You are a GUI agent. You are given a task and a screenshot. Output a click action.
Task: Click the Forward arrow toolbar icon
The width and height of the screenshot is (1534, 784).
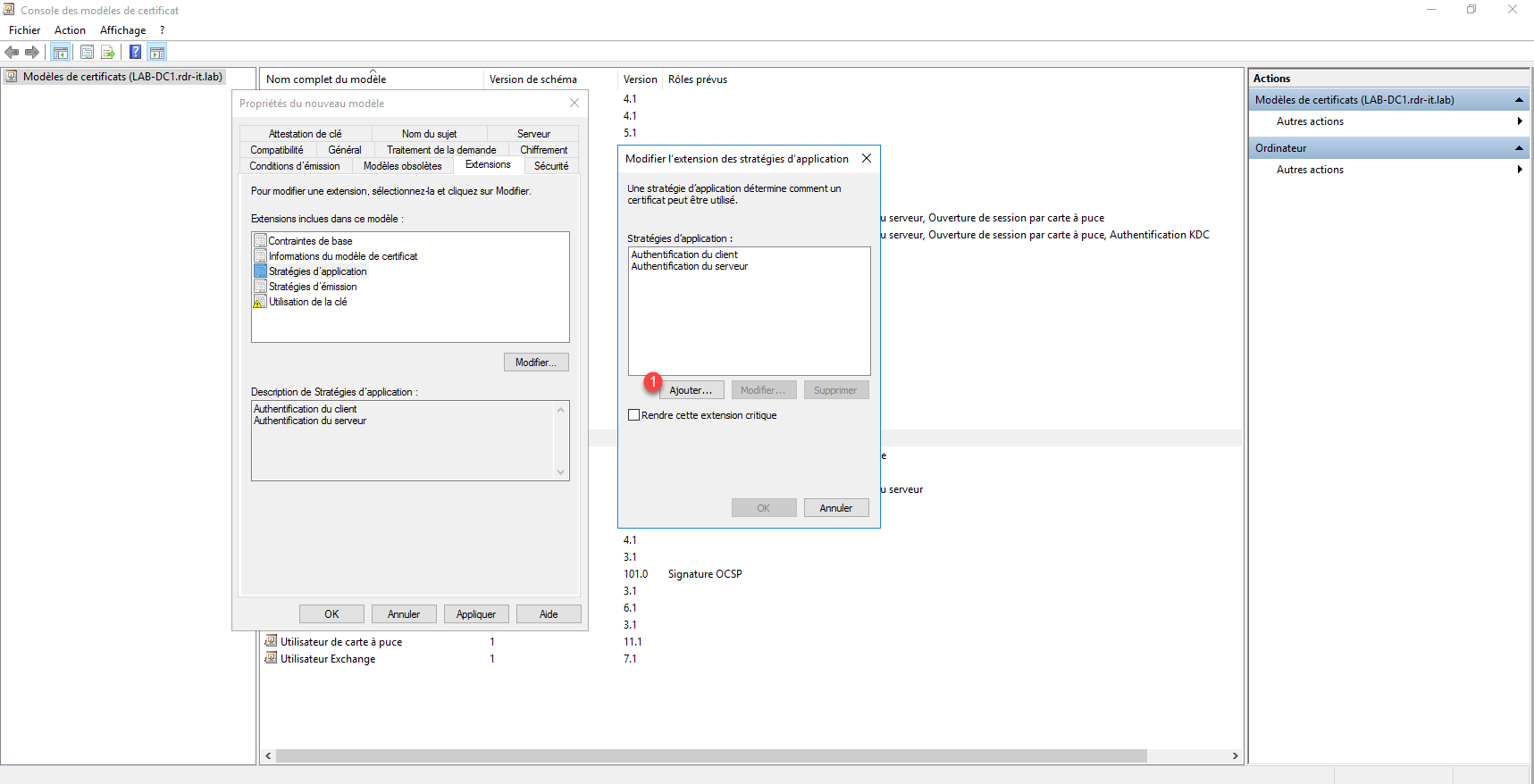[x=32, y=52]
